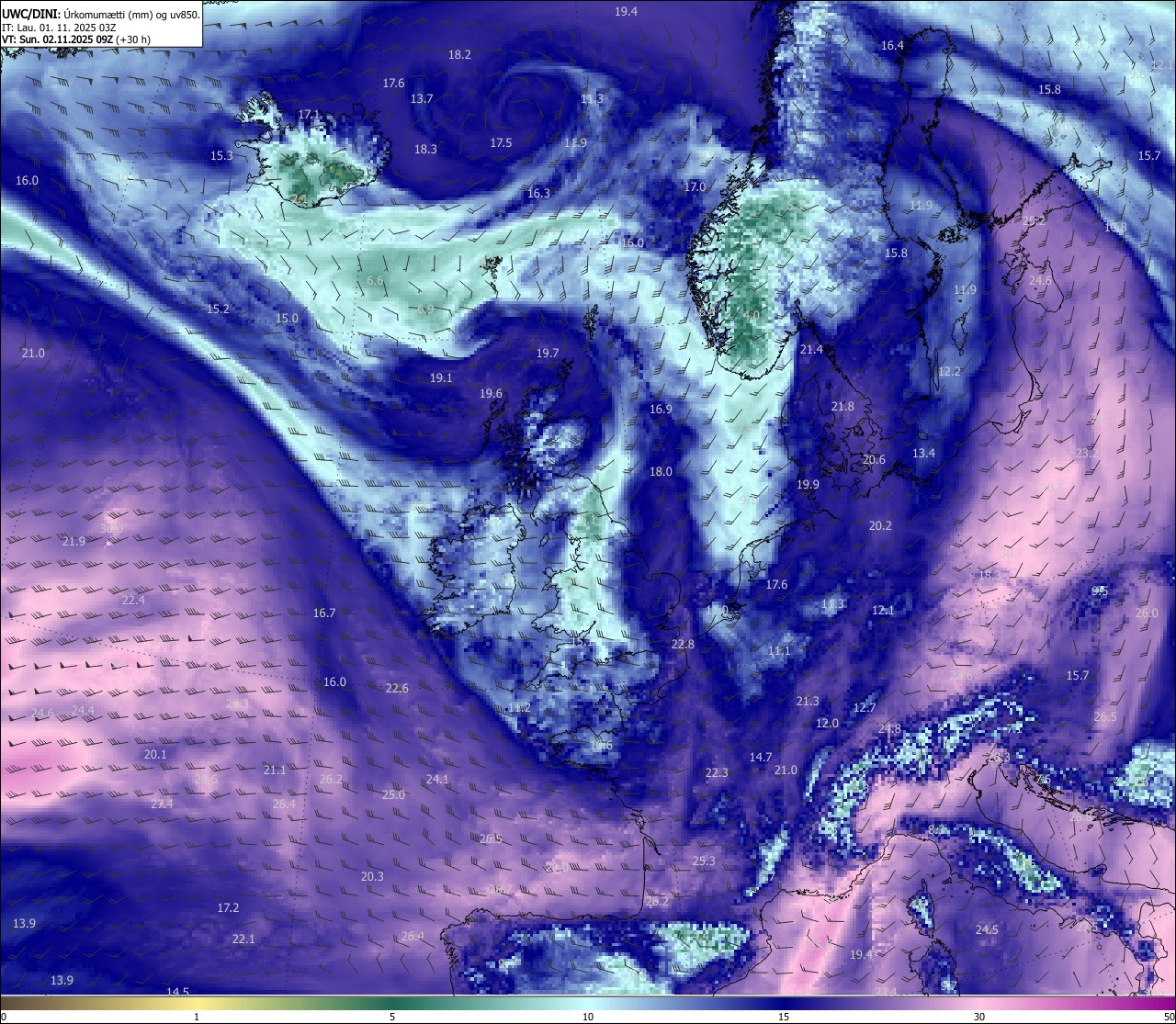This screenshot has width=1176, height=1024.
Task: Click the 6.9 value label
Action: tap(425, 309)
